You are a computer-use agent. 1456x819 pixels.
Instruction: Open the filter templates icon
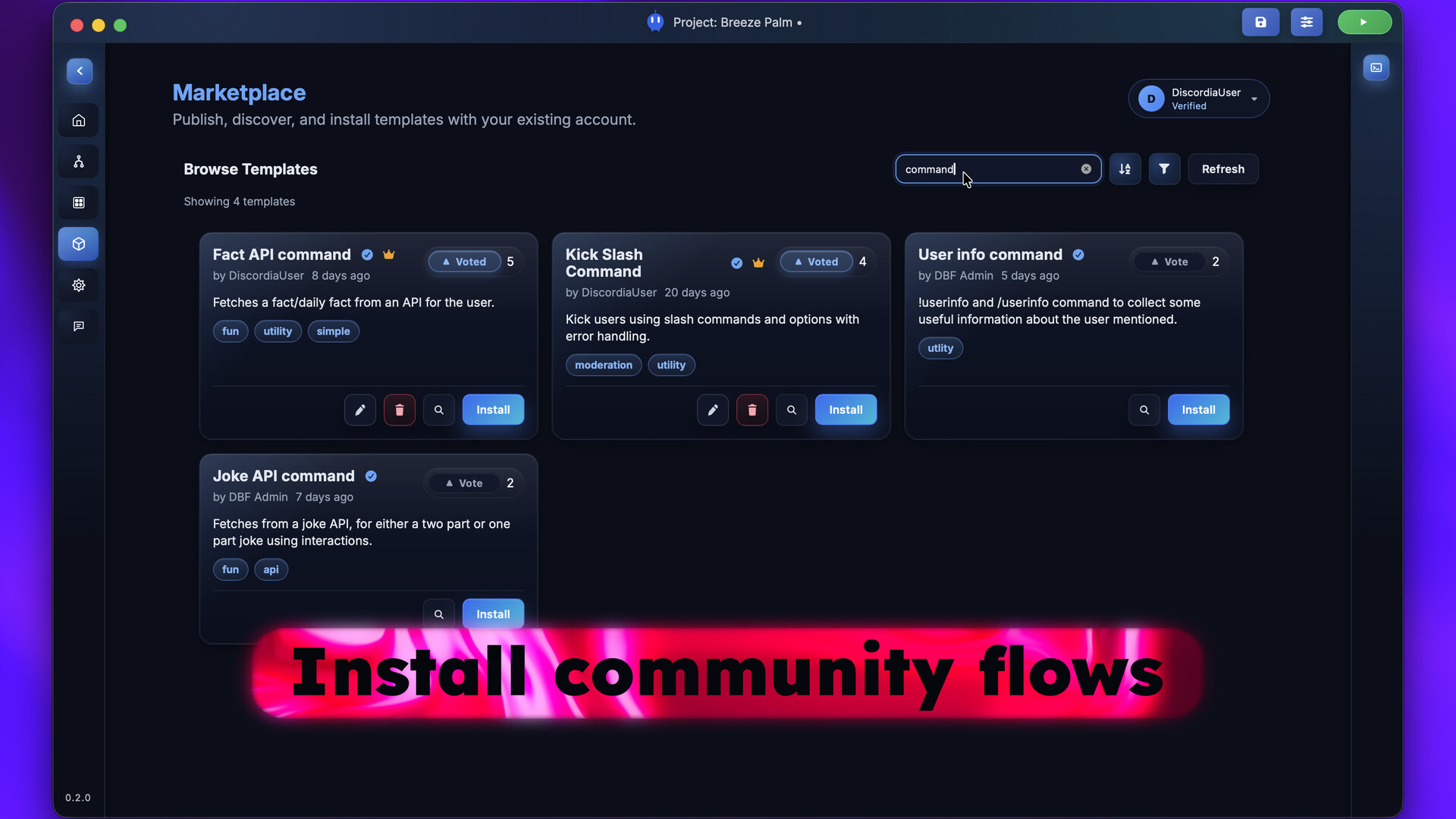click(1164, 168)
